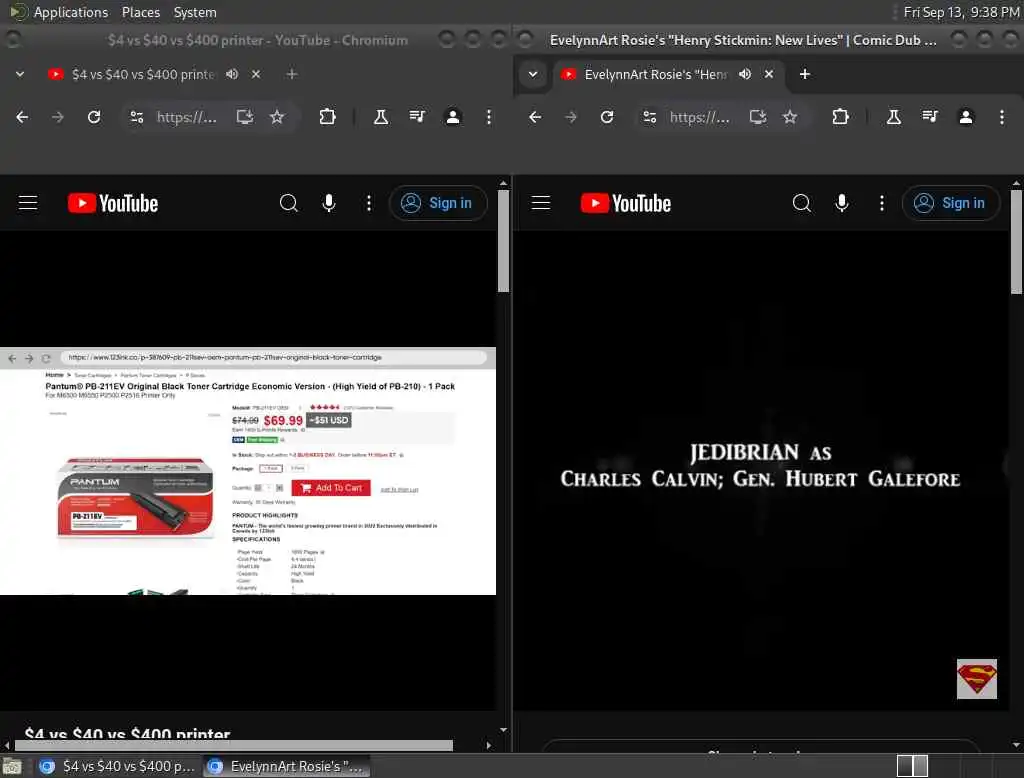1024x778 pixels.
Task: Open media controls in left window toolbar
Action: (x=417, y=117)
